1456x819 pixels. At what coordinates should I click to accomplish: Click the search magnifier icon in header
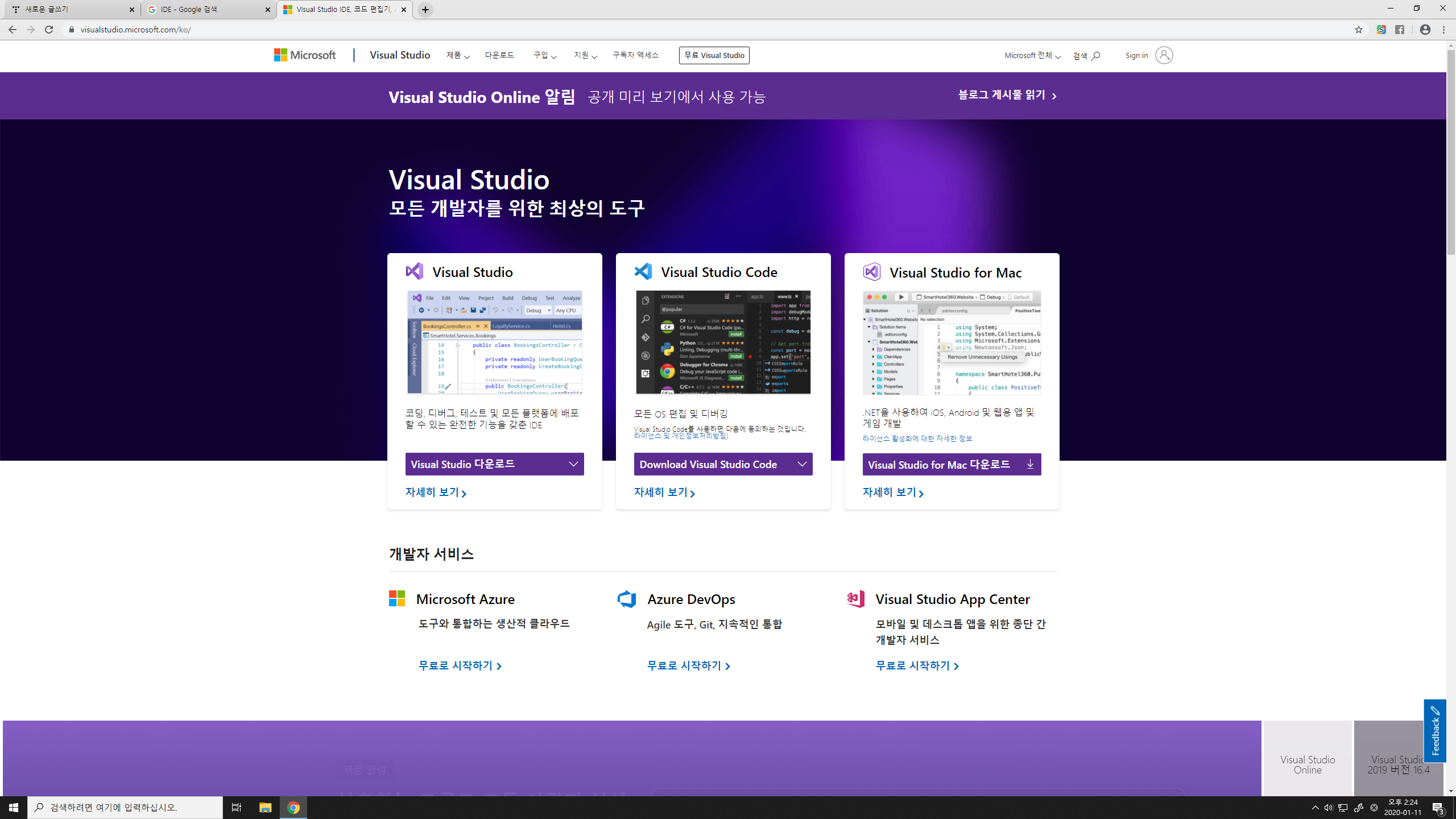click(x=1095, y=56)
